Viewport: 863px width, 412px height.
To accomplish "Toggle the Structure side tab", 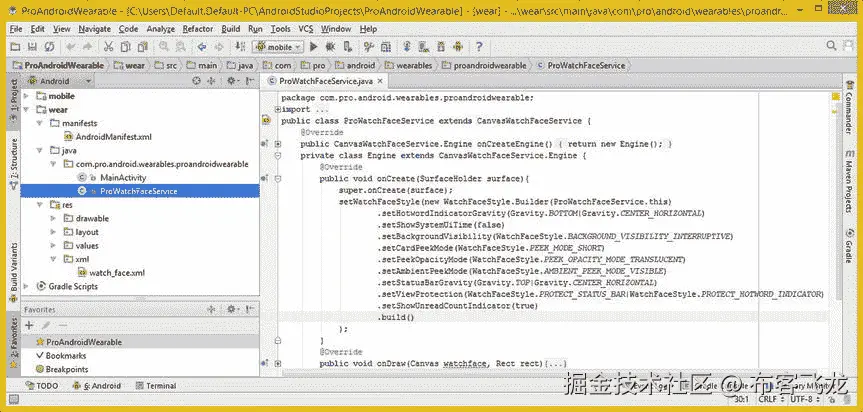I will click(x=14, y=163).
